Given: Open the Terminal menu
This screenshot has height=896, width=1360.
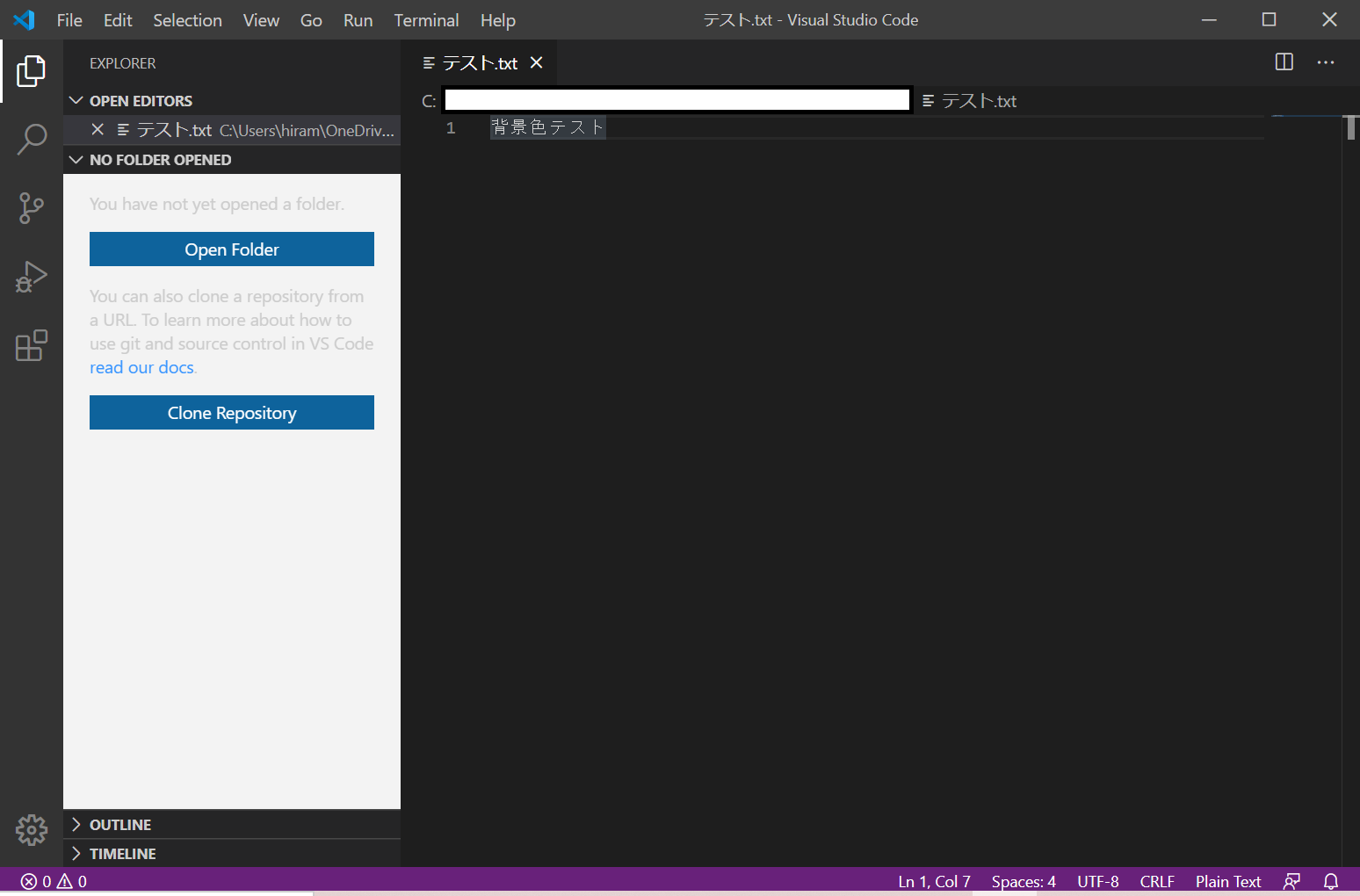Looking at the screenshot, I should 426,20.
